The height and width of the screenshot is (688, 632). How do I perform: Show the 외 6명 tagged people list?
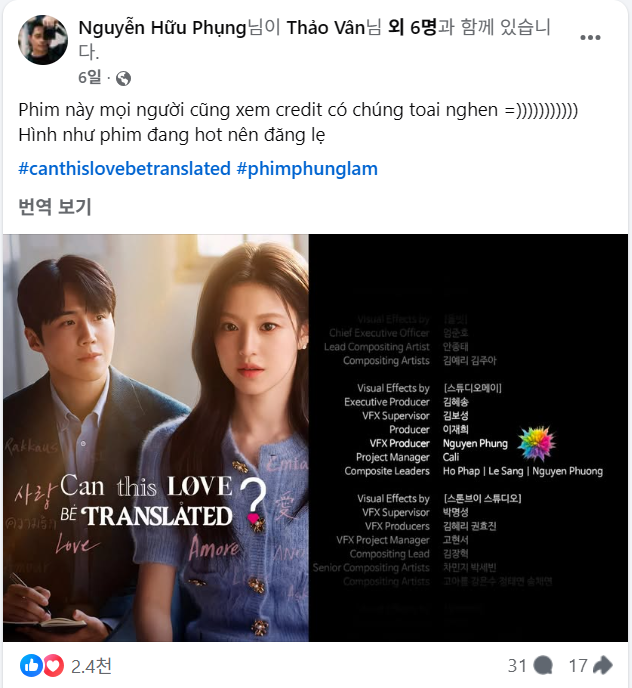[x=413, y=28]
